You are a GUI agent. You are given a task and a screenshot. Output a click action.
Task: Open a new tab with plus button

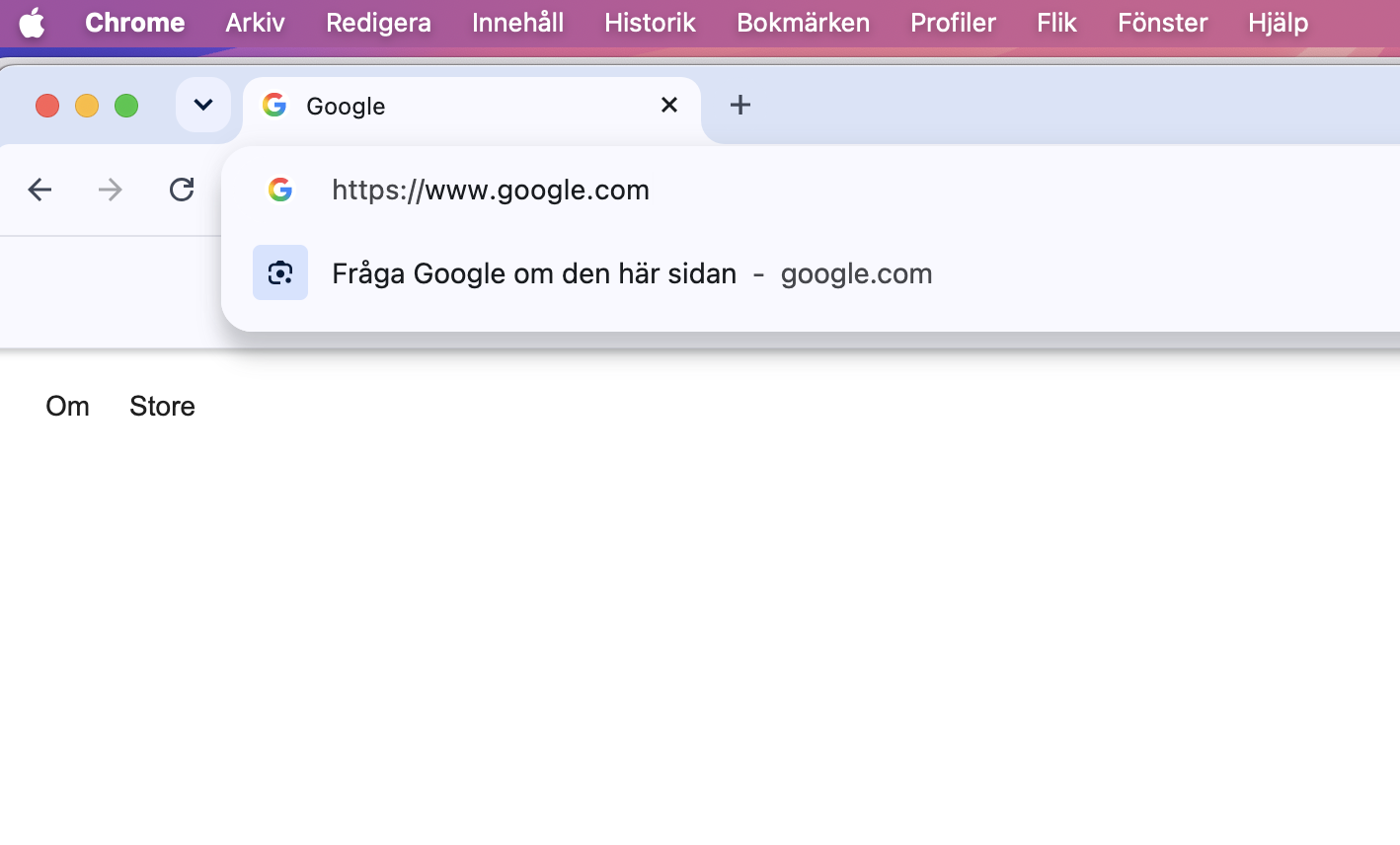(740, 105)
